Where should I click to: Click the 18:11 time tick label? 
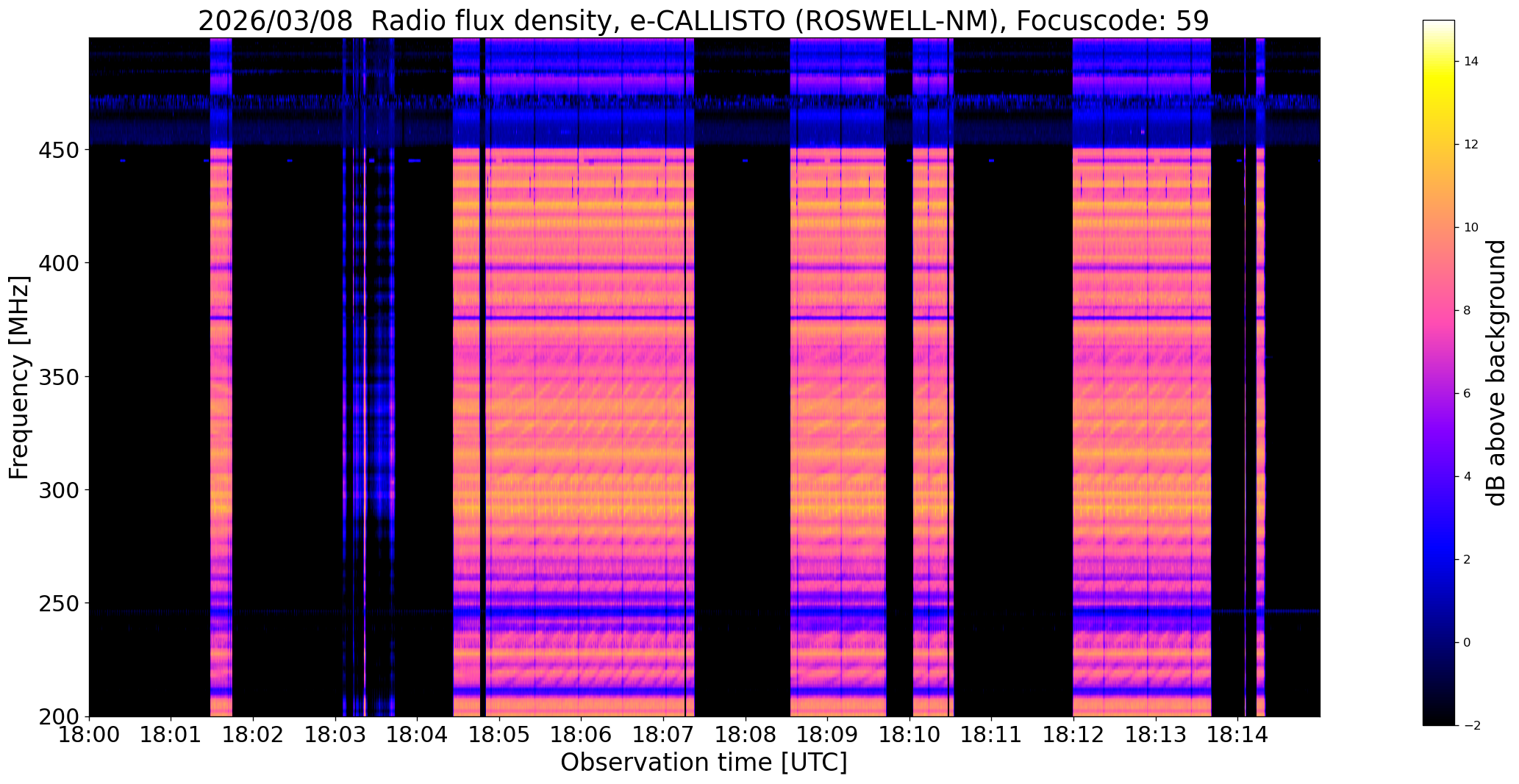(992, 735)
